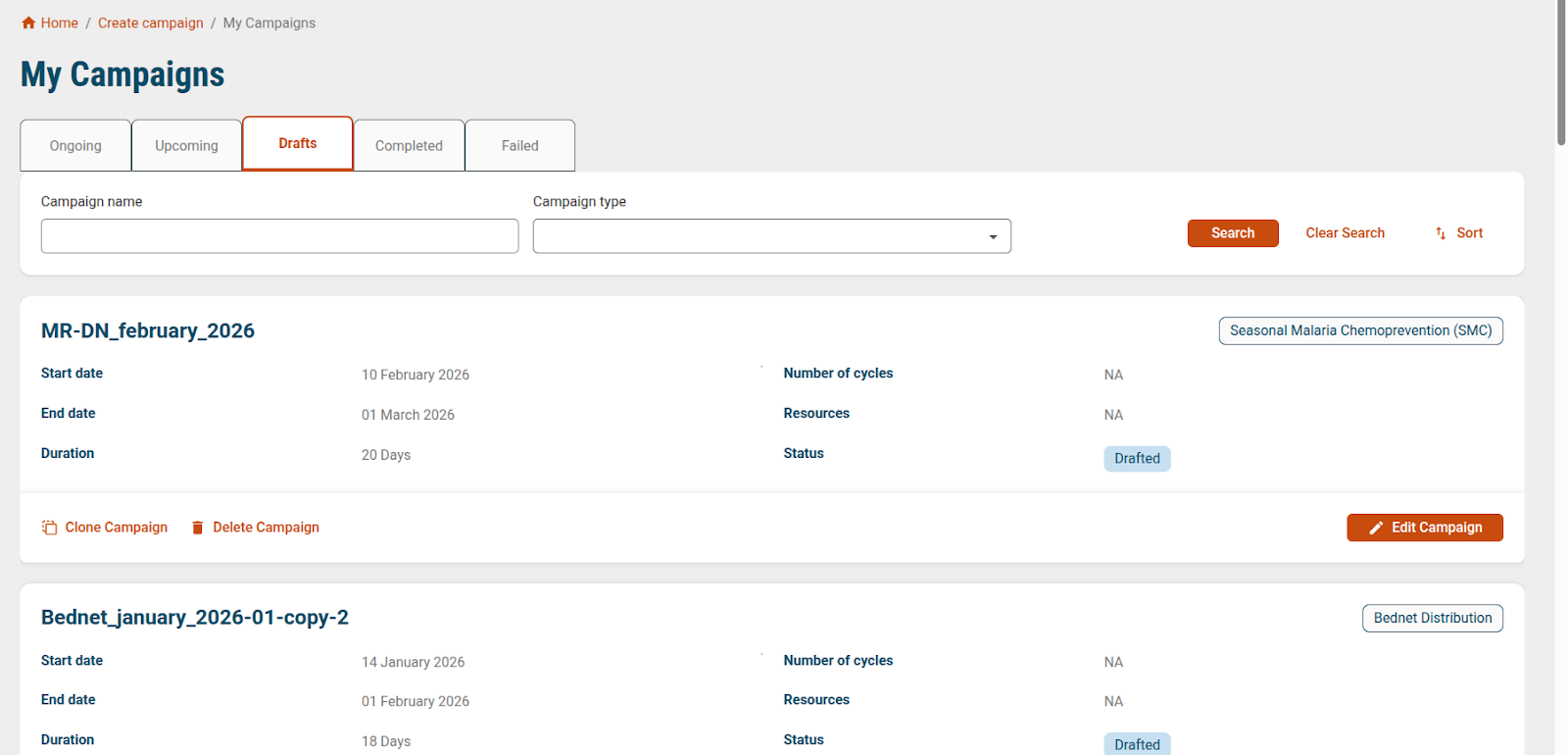Click the Clone Campaign copy icon
Screen dimensions: 1568x755
pyautogui.click(x=49, y=528)
